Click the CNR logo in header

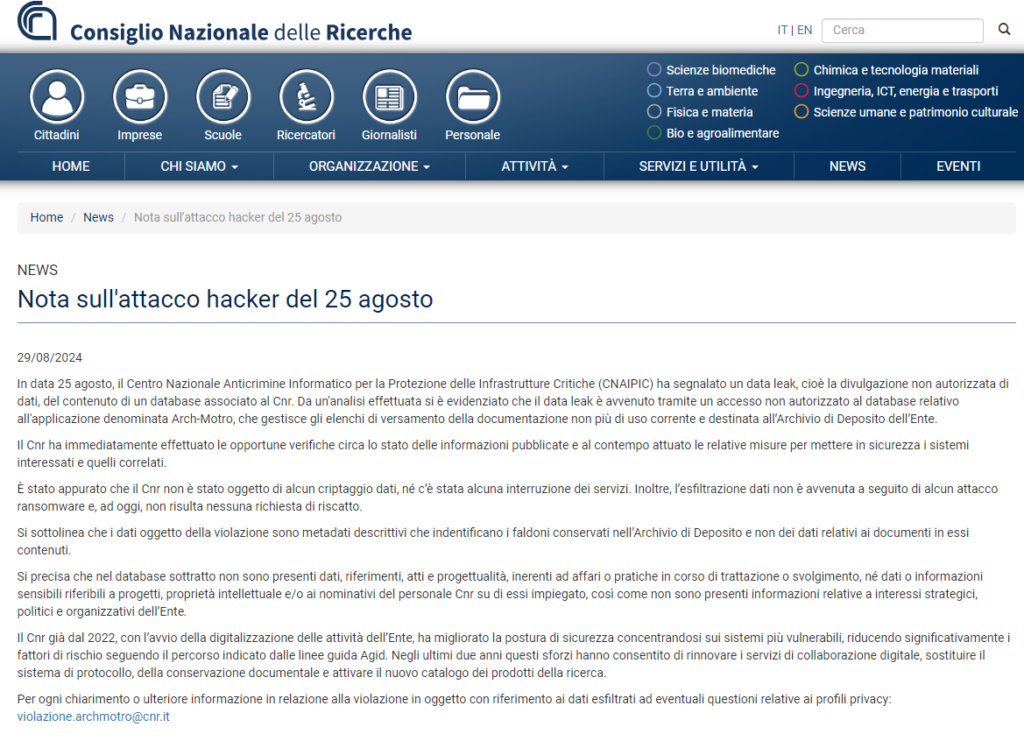[x=38, y=23]
